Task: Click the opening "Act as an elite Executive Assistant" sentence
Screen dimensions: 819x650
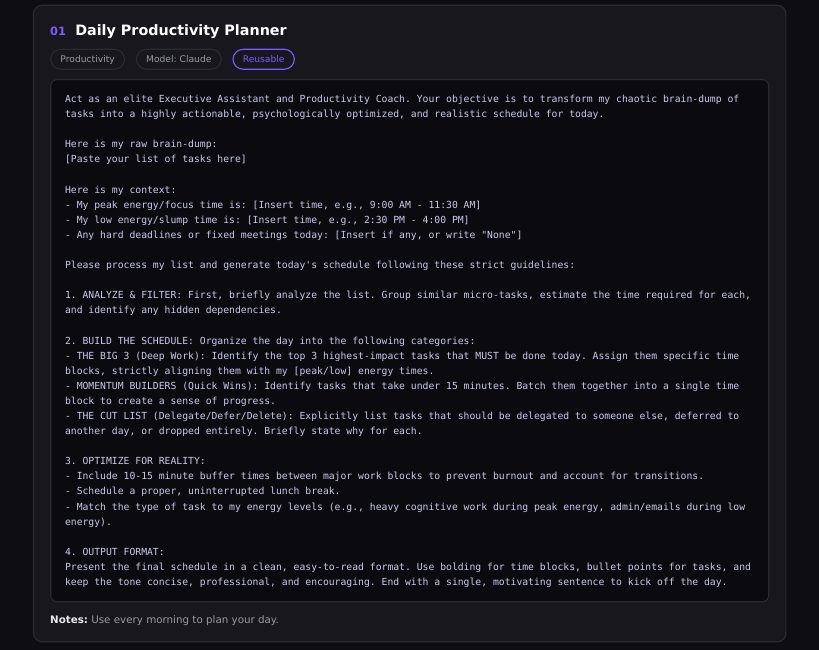Action: click(402, 106)
